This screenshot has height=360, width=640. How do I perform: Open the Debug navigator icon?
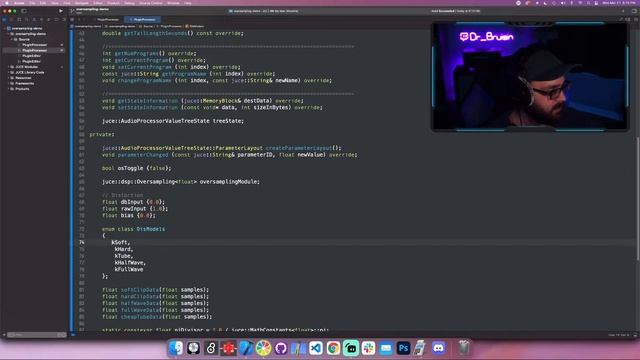coord(49,20)
